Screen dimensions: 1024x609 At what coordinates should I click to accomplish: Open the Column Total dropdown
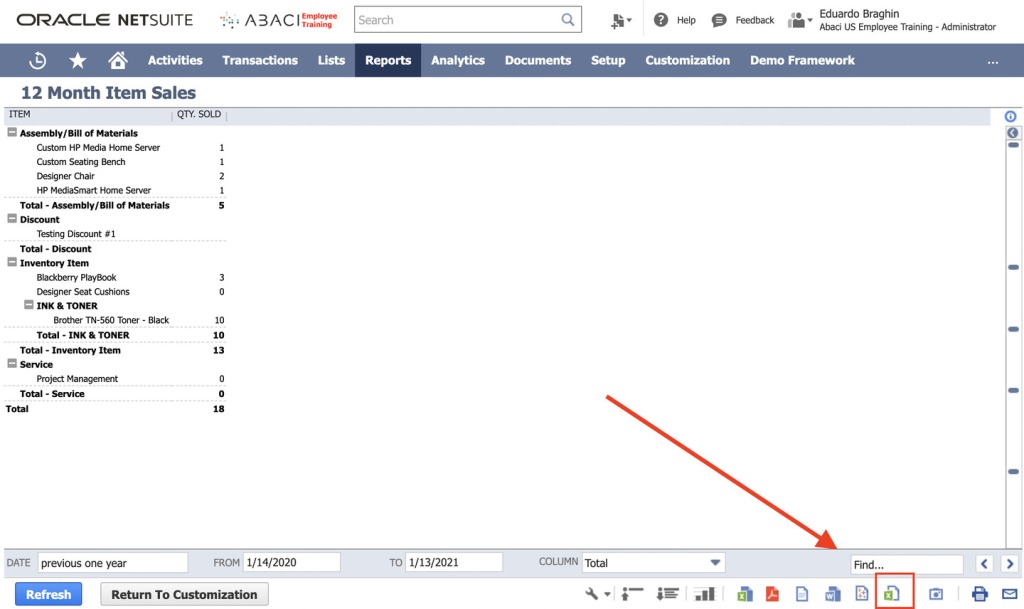click(714, 561)
